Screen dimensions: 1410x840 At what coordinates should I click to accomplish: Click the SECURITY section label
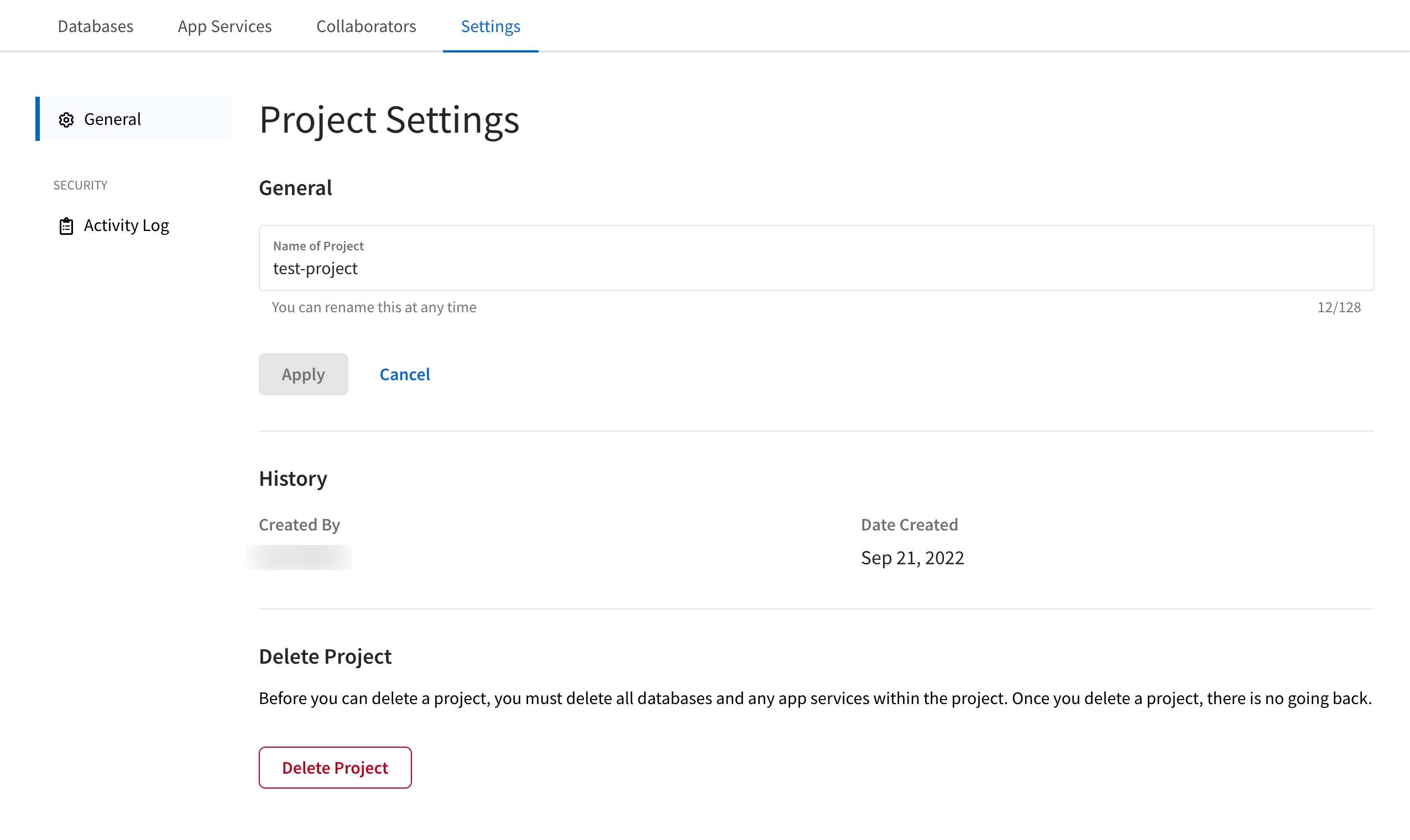(80, 185)
